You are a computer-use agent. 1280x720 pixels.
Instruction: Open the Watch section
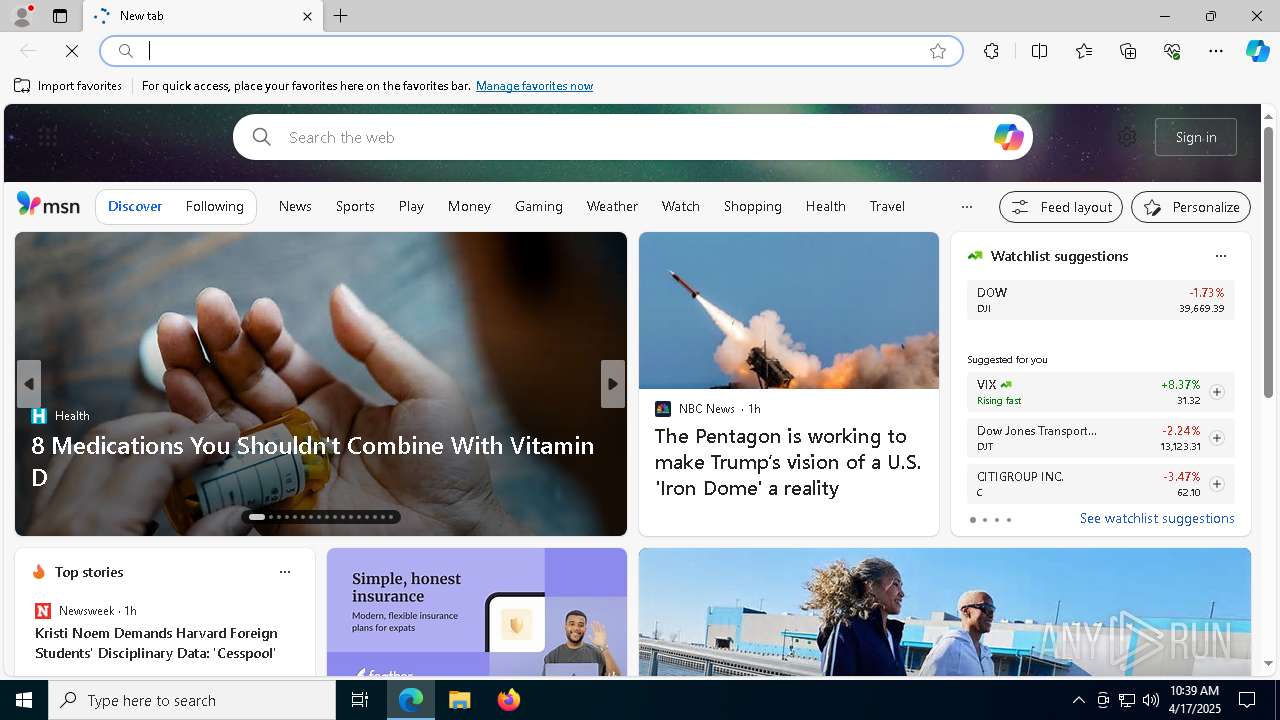[x=680, y=206]
